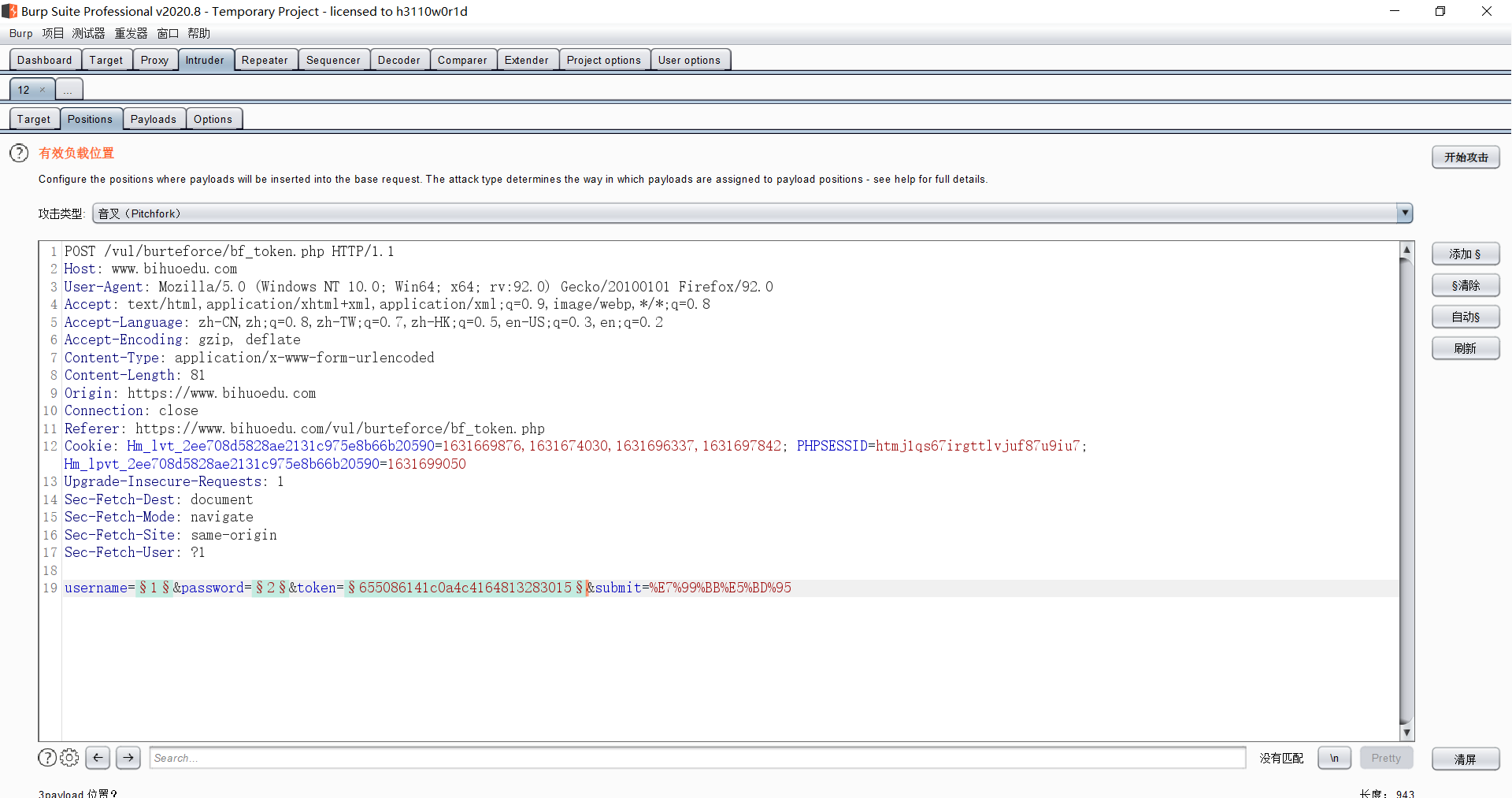Screen dimensions: 1512x798
Task: Open editor settings gear icon
Action: tap(69, 758)
